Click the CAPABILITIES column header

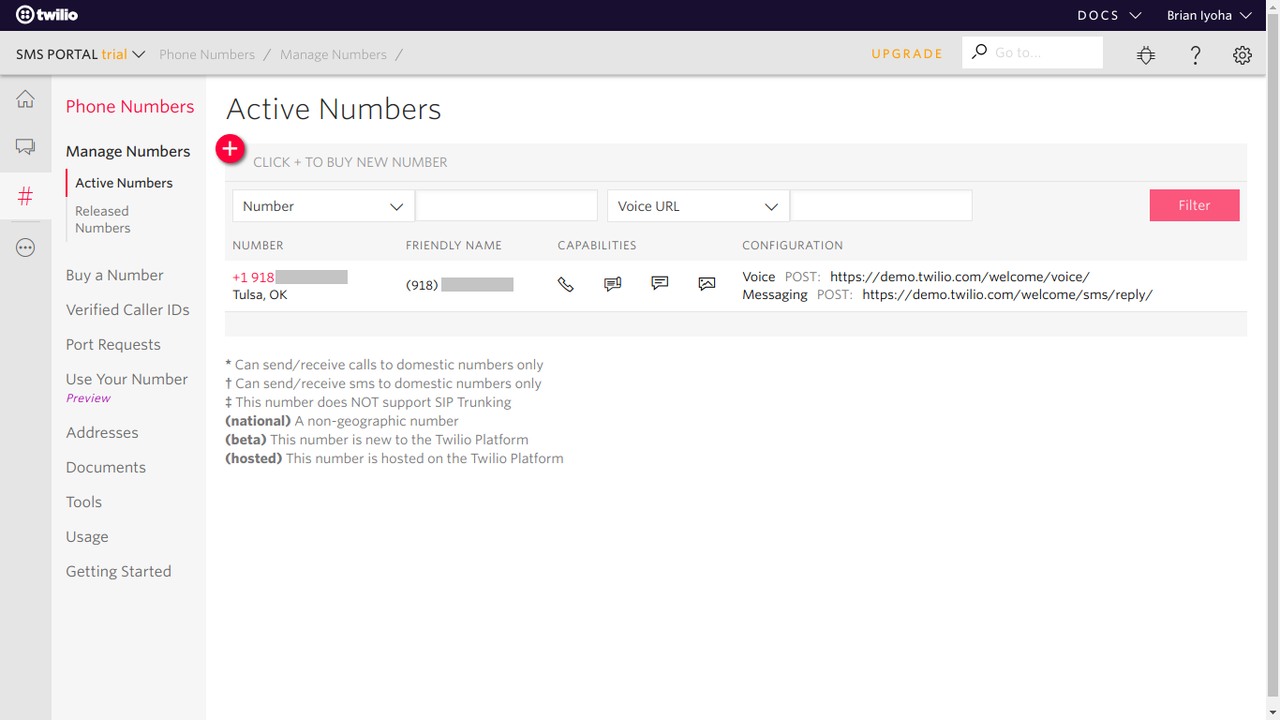pos(597,245)
